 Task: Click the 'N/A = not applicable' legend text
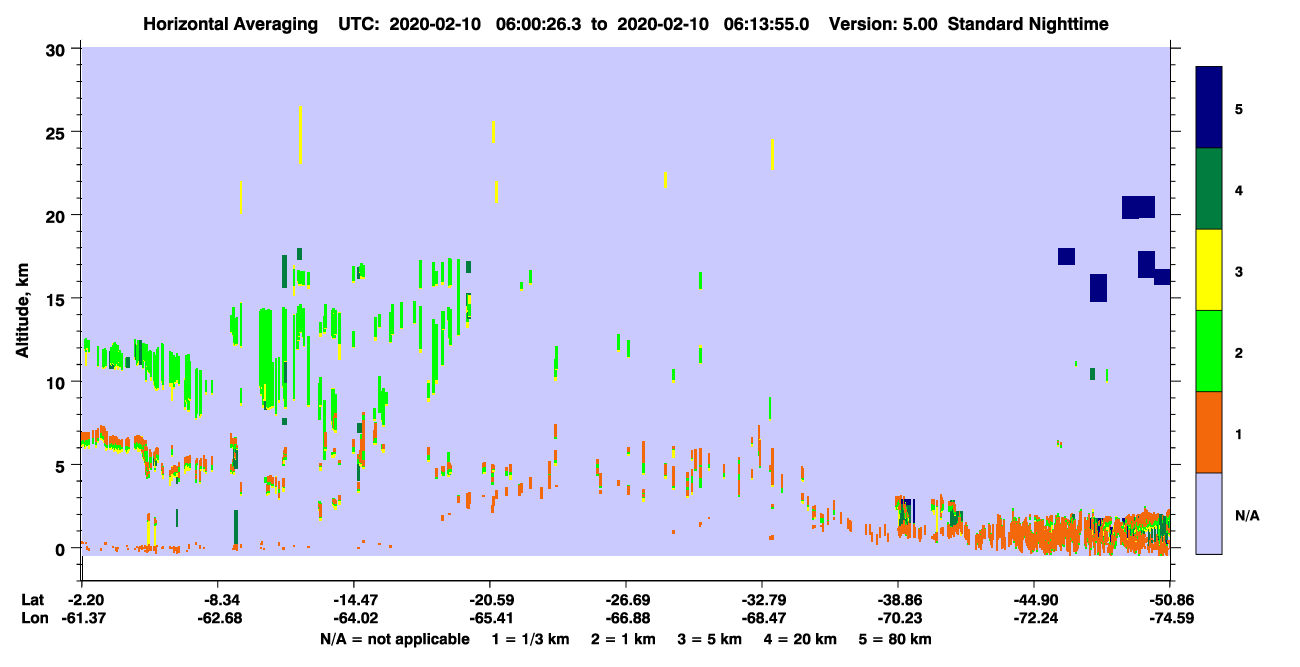point(394,639)
